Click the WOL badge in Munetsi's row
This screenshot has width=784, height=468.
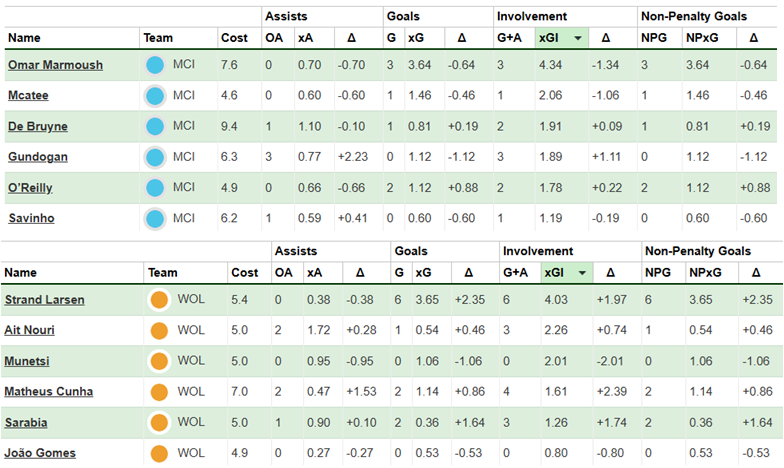pyautogui.click(x=158, y=361)
